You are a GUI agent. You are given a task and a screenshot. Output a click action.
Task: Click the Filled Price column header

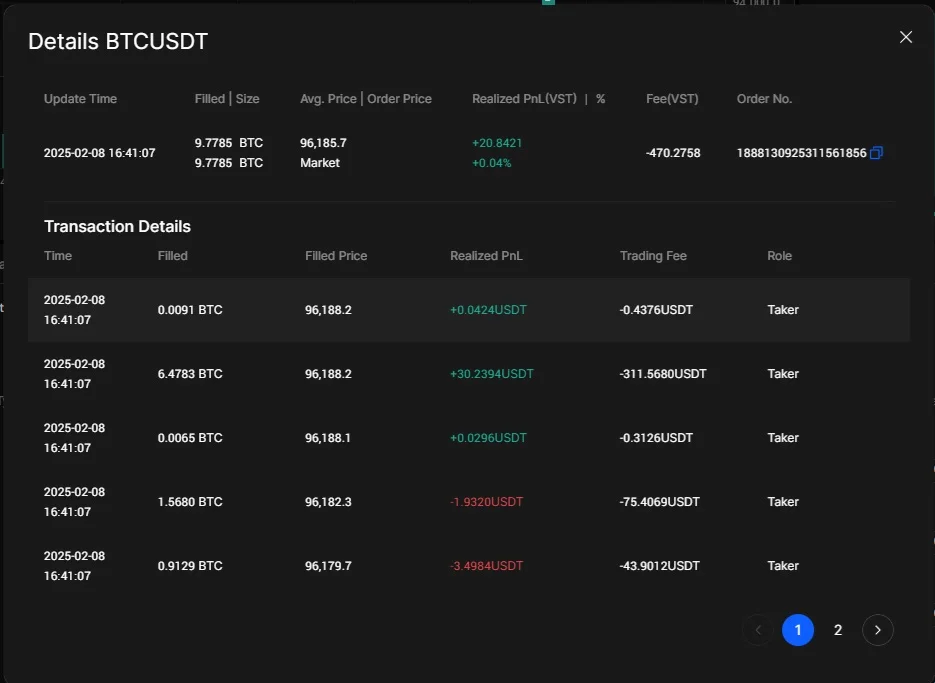tap(336, 256)
